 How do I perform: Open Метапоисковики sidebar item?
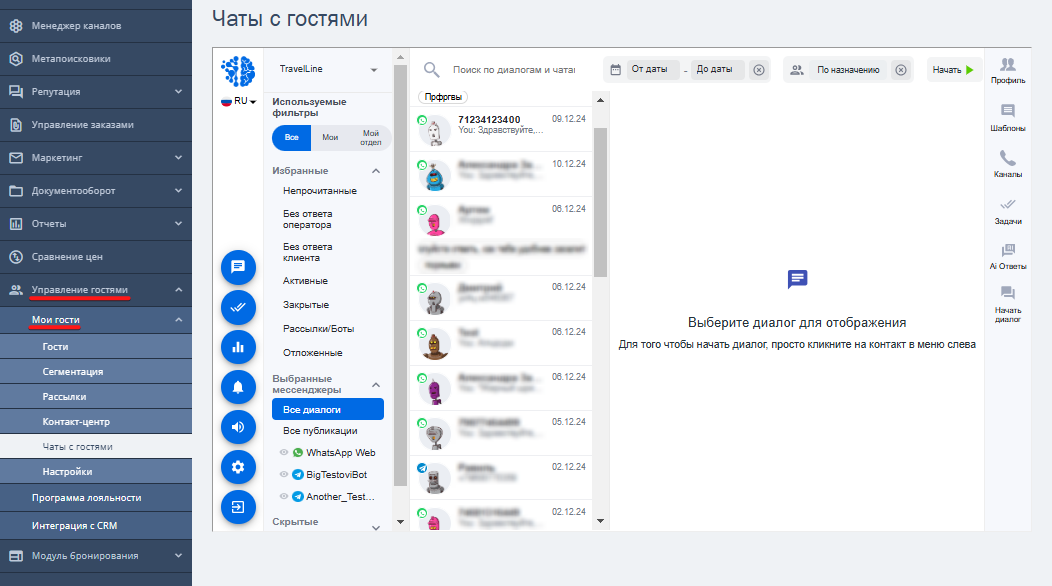(96, 59)
